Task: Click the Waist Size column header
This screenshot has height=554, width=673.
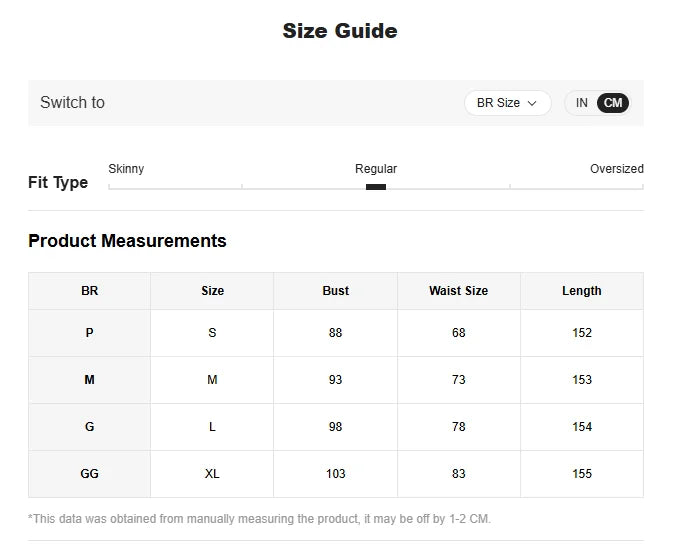Action: [x=459, y=291]
